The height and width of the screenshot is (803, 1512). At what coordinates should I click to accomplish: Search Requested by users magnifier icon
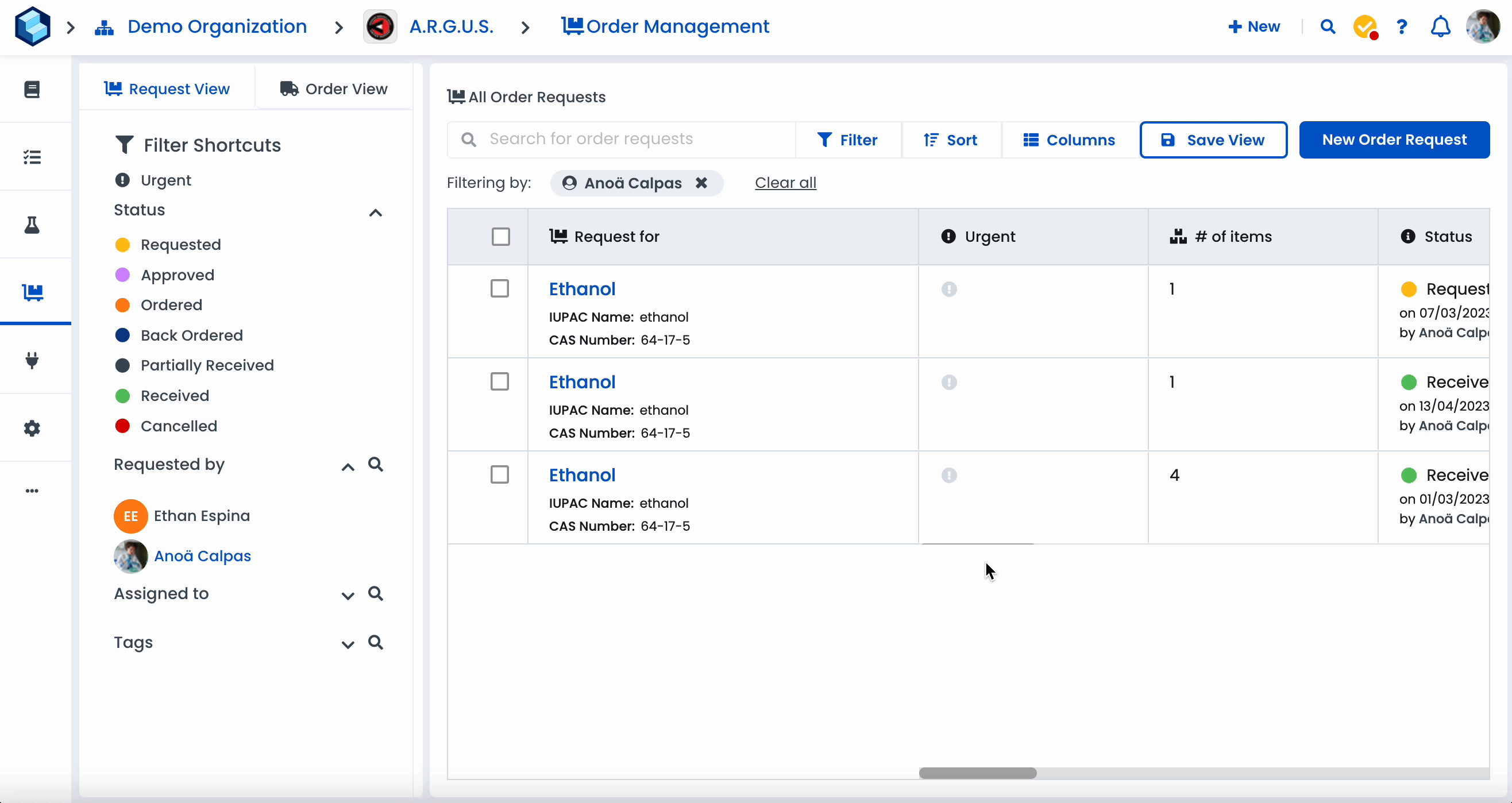[376, 464]
